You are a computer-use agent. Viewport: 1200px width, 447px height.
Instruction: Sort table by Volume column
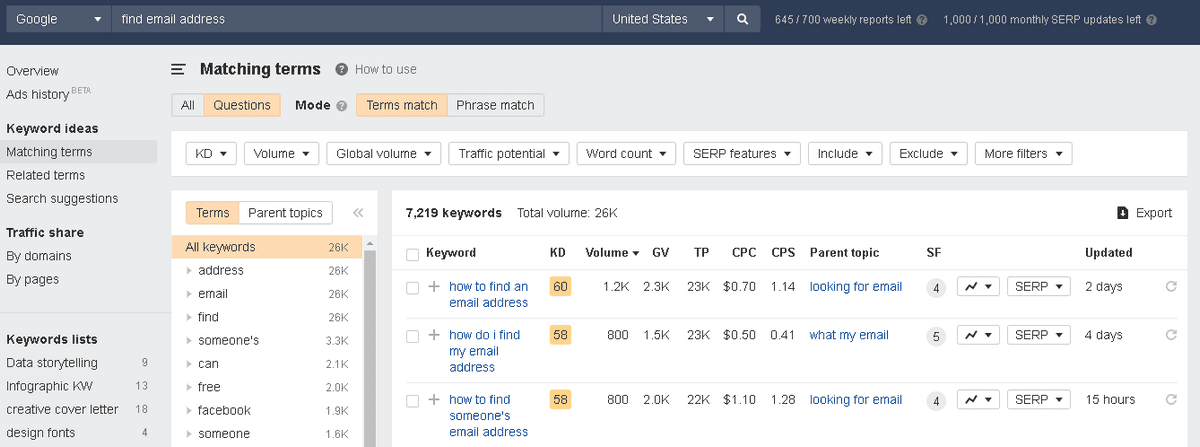(x=613, y=253)
